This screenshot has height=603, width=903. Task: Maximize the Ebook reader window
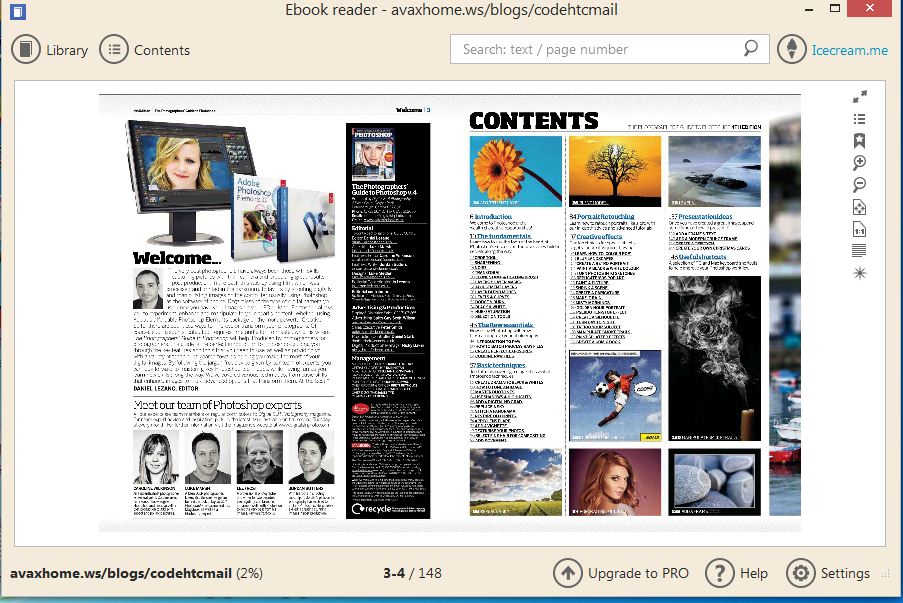pyautogui.click(x=835, y=9)
